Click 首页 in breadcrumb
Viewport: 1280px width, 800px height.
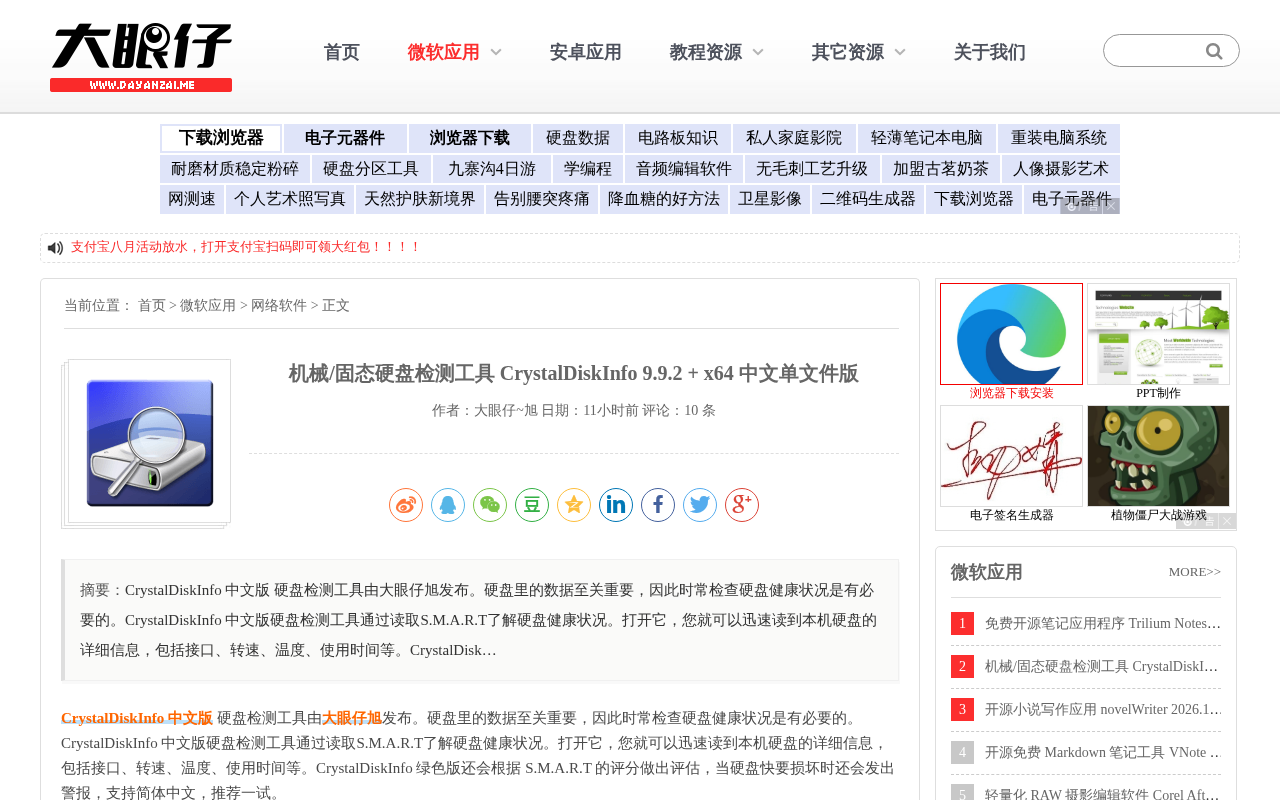(x=152, y=306)
